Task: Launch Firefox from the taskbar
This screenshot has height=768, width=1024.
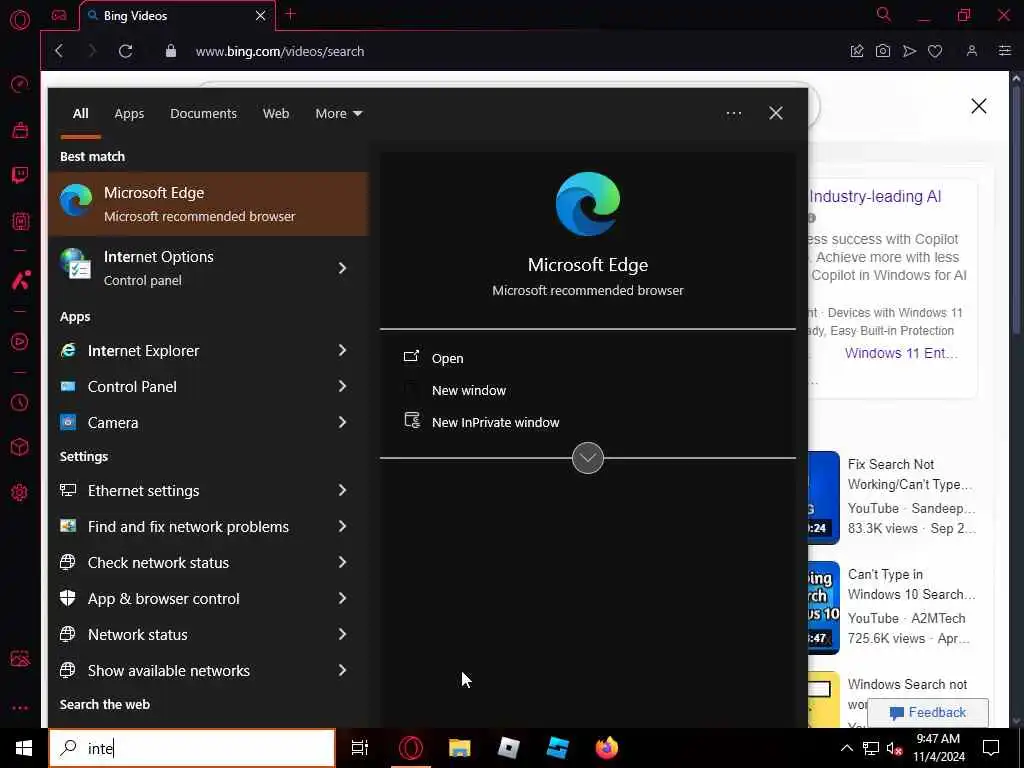Action: point(607,748)
